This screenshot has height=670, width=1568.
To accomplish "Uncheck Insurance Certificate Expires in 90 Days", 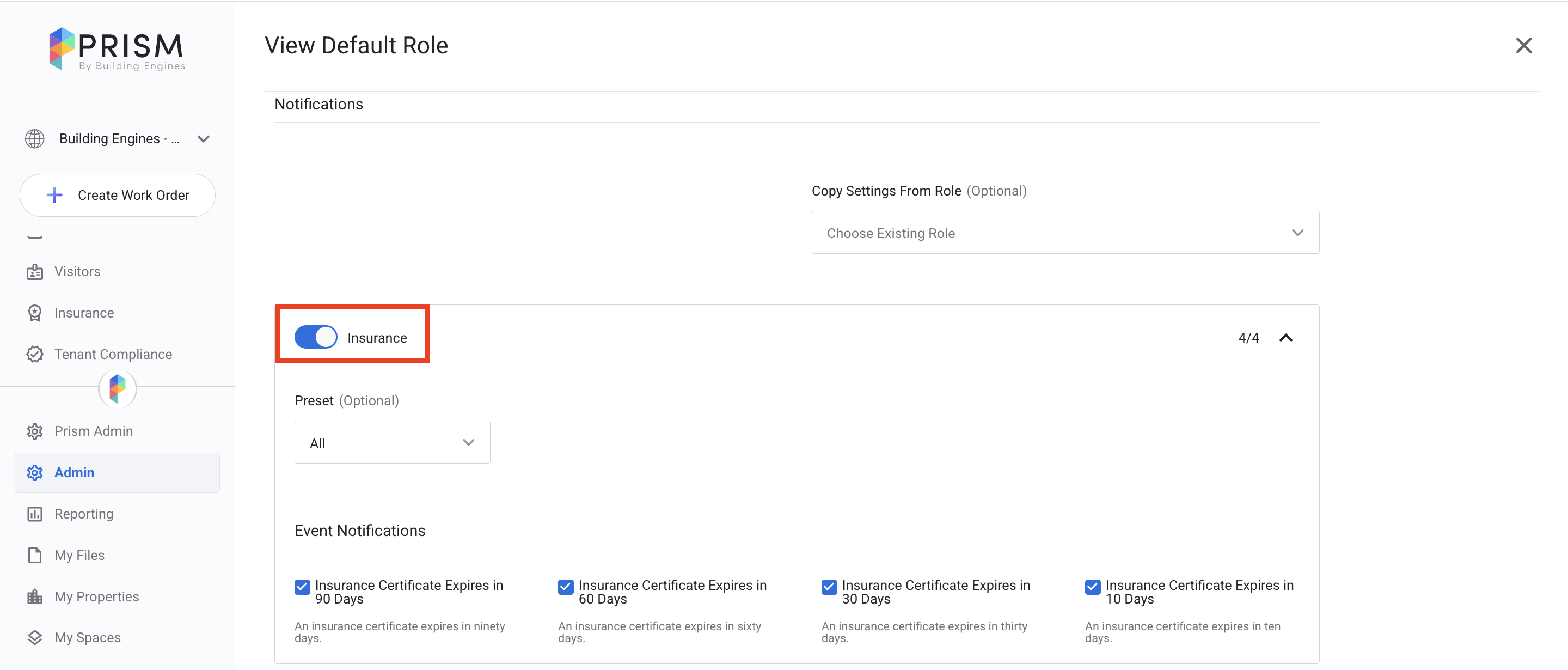I will point(303,587).
